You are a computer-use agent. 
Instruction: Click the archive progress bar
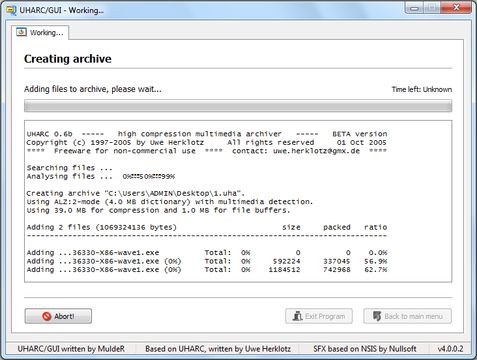pos(238,106)
